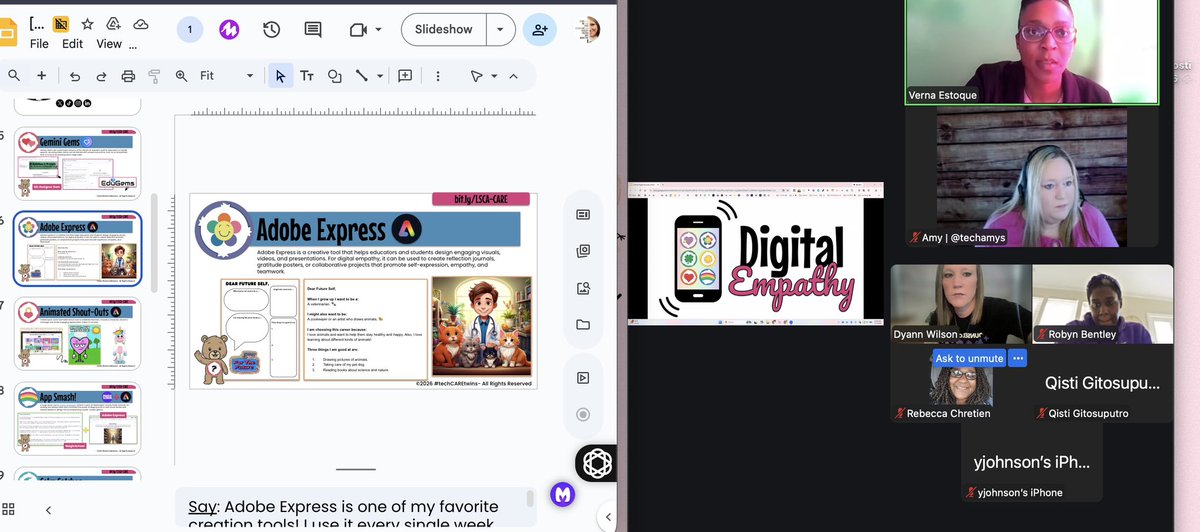The height and width of the screenshot is (532, 1200).
Task: Select the Animated Shout-Outs slide thumbnail
Action: point(77,333)
